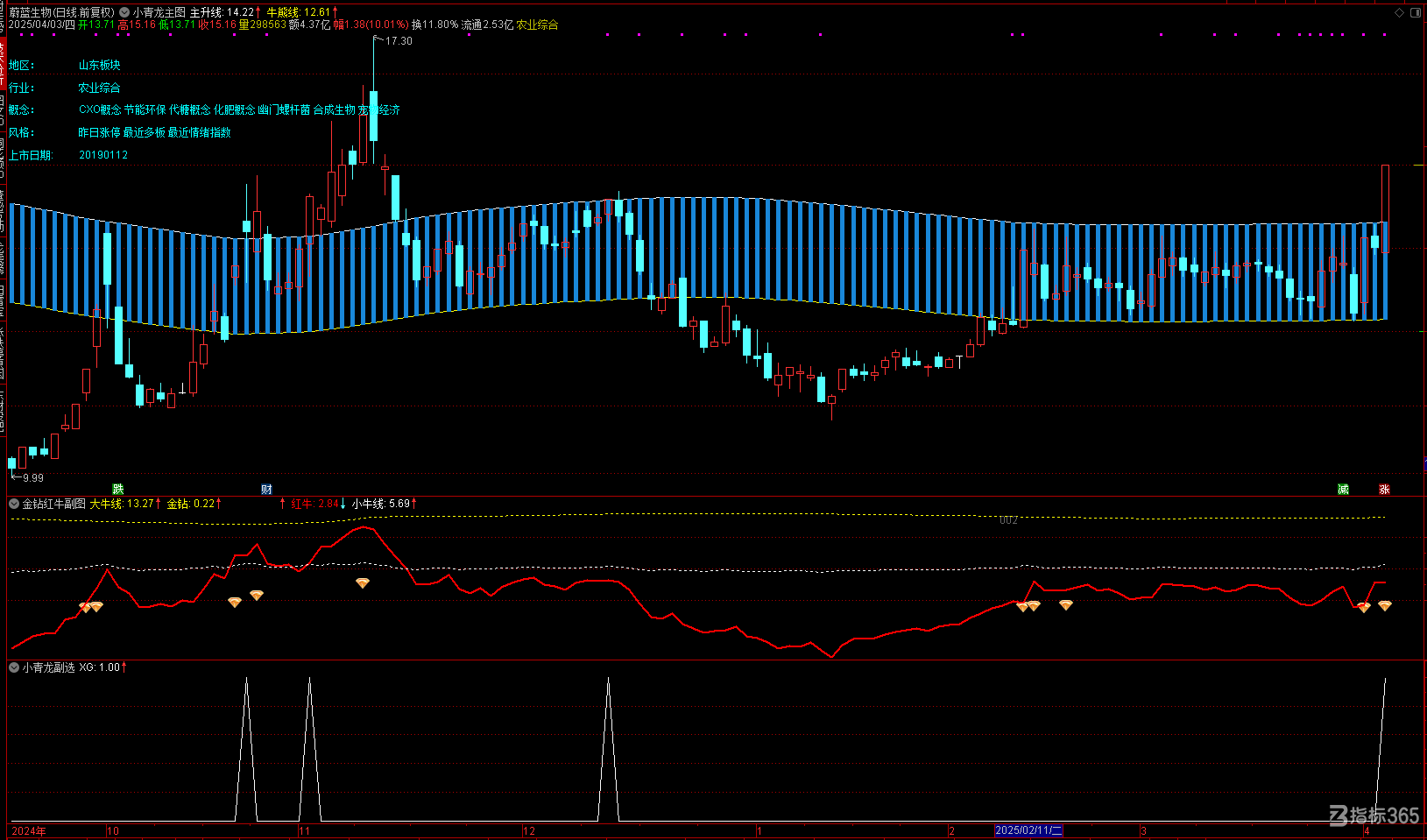Click the last limit-up candlestick on the right

click(x=1385, y=208)
